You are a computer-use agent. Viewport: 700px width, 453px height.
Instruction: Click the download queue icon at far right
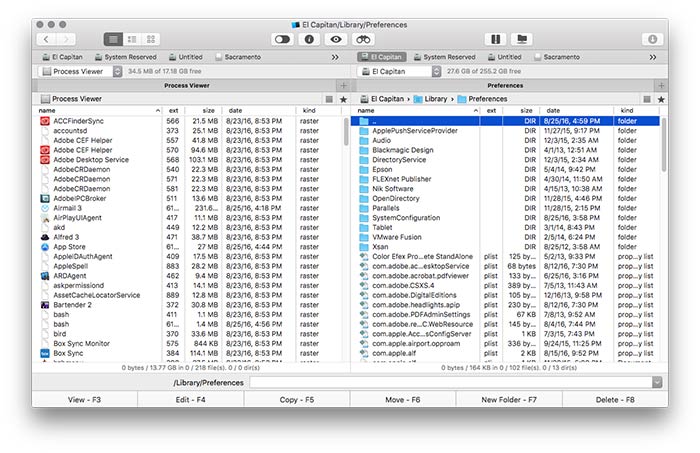652,39
